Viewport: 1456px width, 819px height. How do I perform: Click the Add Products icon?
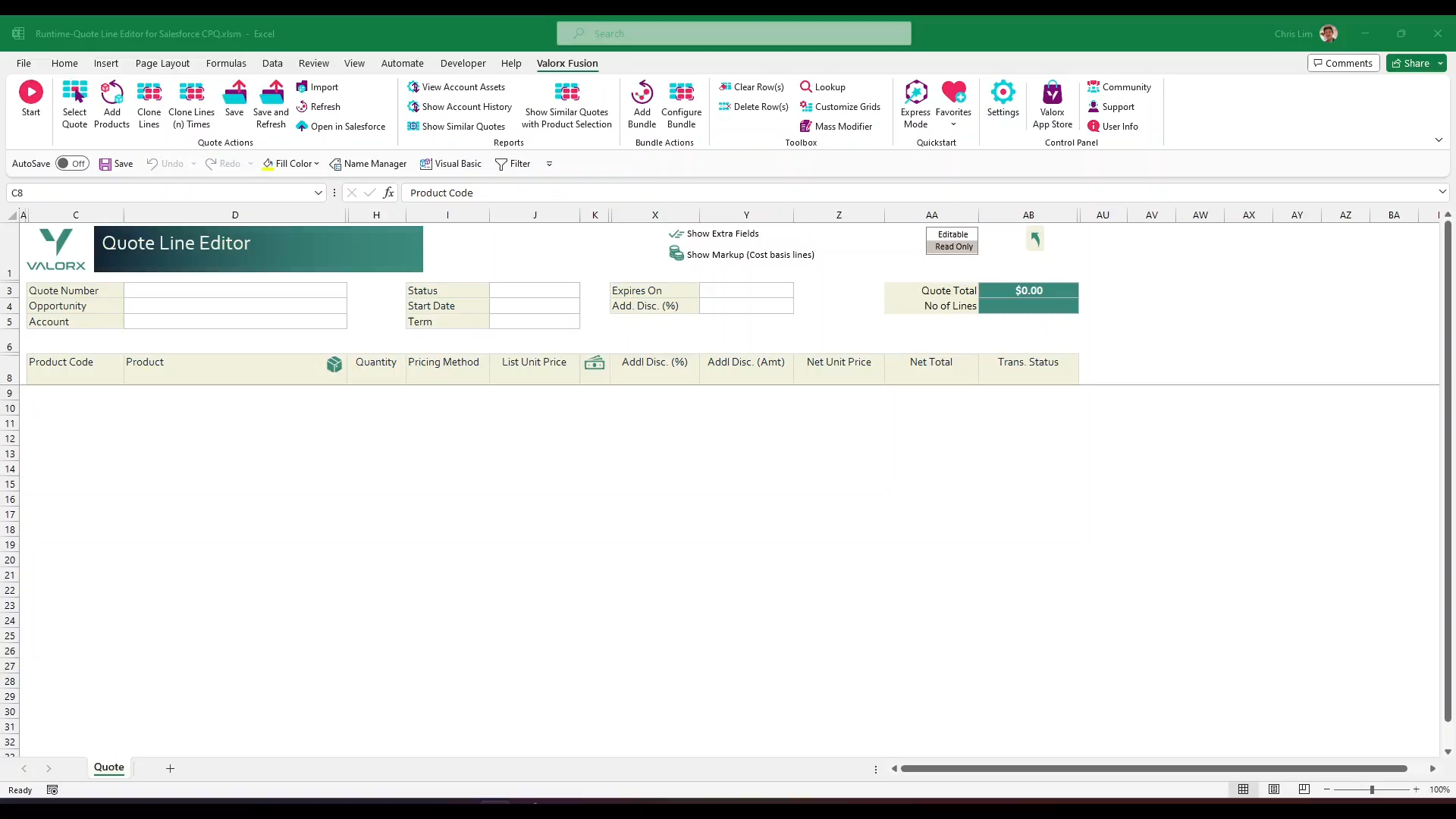coord(111,93)
